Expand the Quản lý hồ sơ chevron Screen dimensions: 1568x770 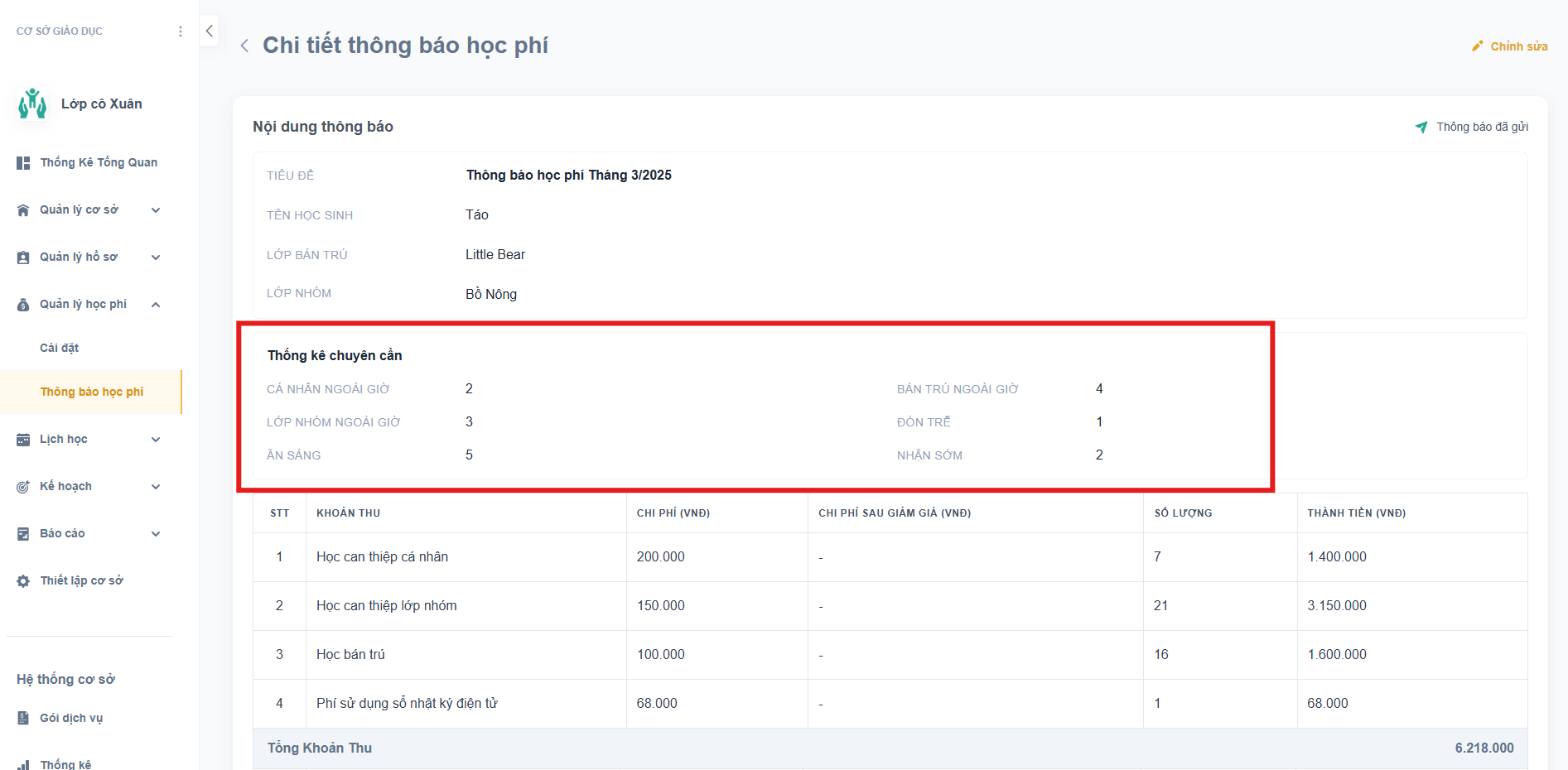(156, 257)
